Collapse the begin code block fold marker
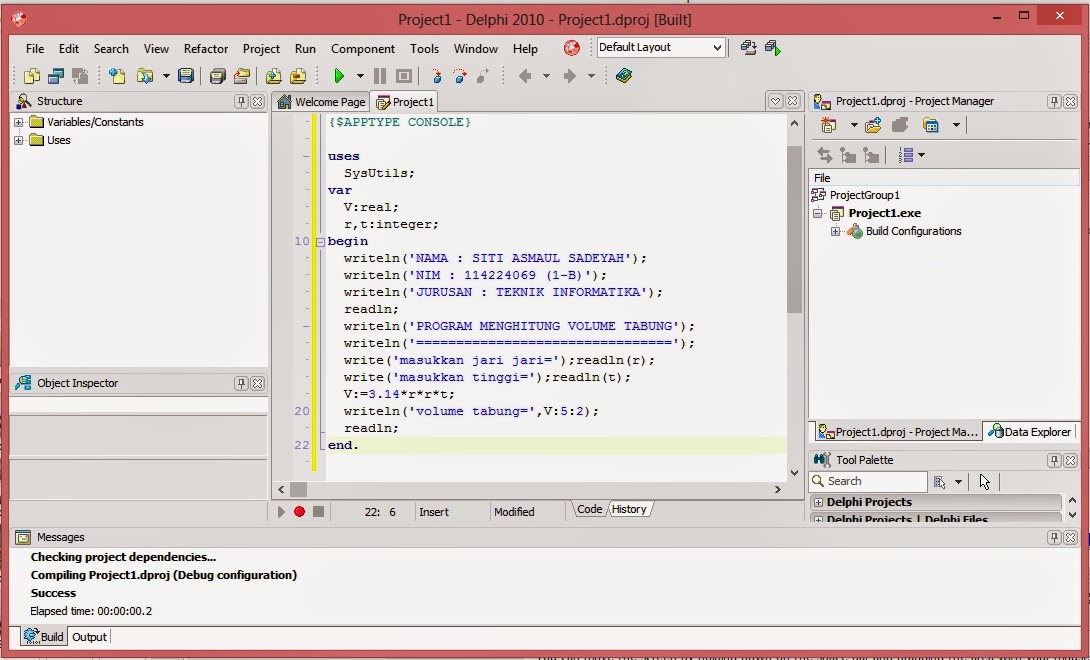This screenshot has height=660, width=1090. pyautogui.click(x=320, y=242)
